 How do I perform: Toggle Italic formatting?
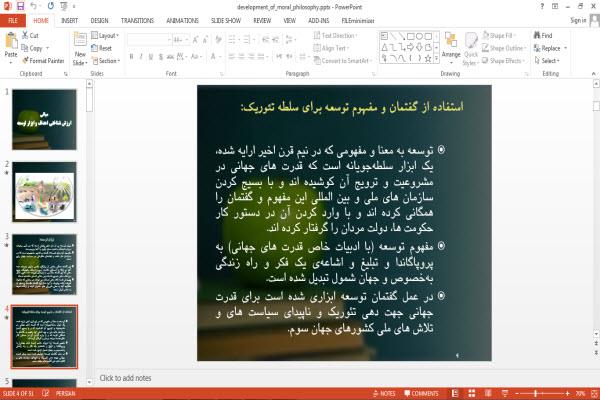141,57
